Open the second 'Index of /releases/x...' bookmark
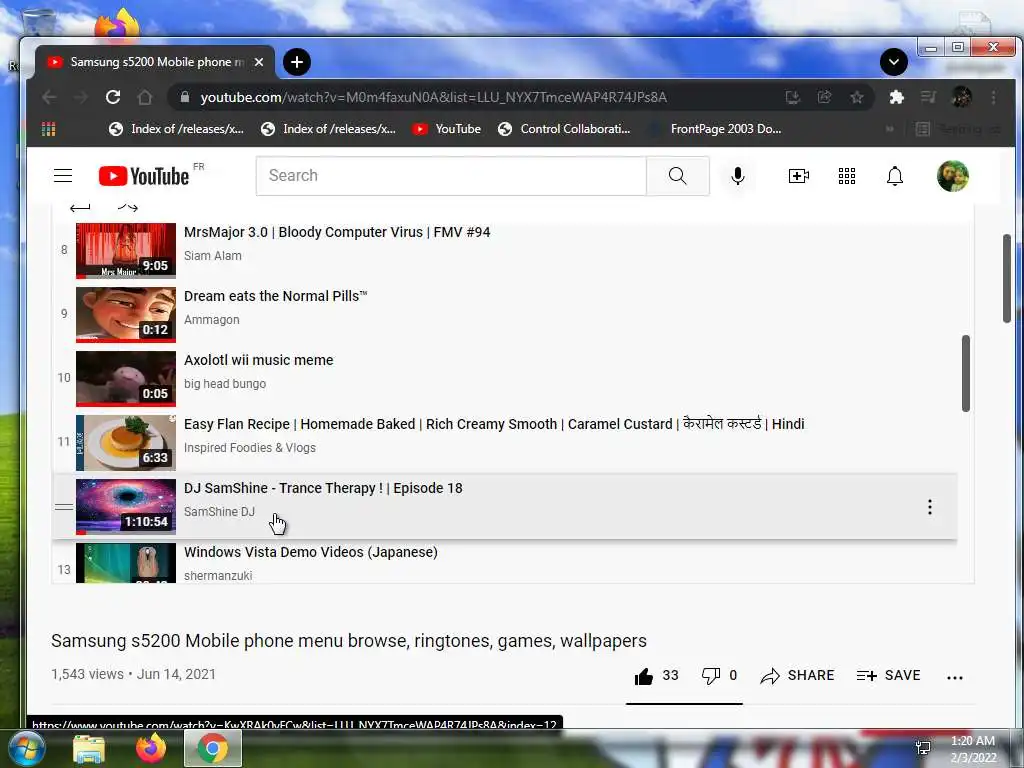 (328, 129)
